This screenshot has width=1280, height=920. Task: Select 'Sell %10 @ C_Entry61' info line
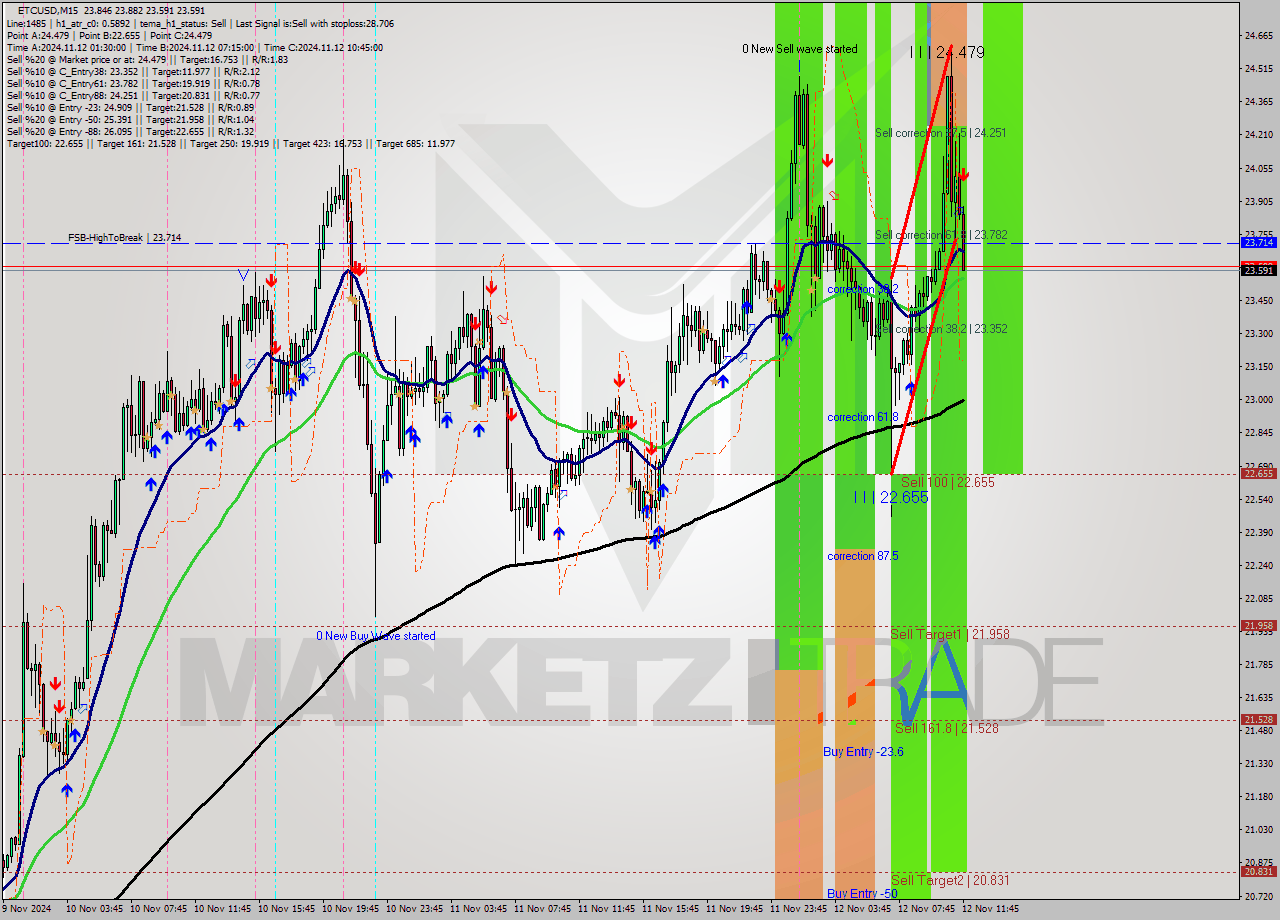(133, 84)
